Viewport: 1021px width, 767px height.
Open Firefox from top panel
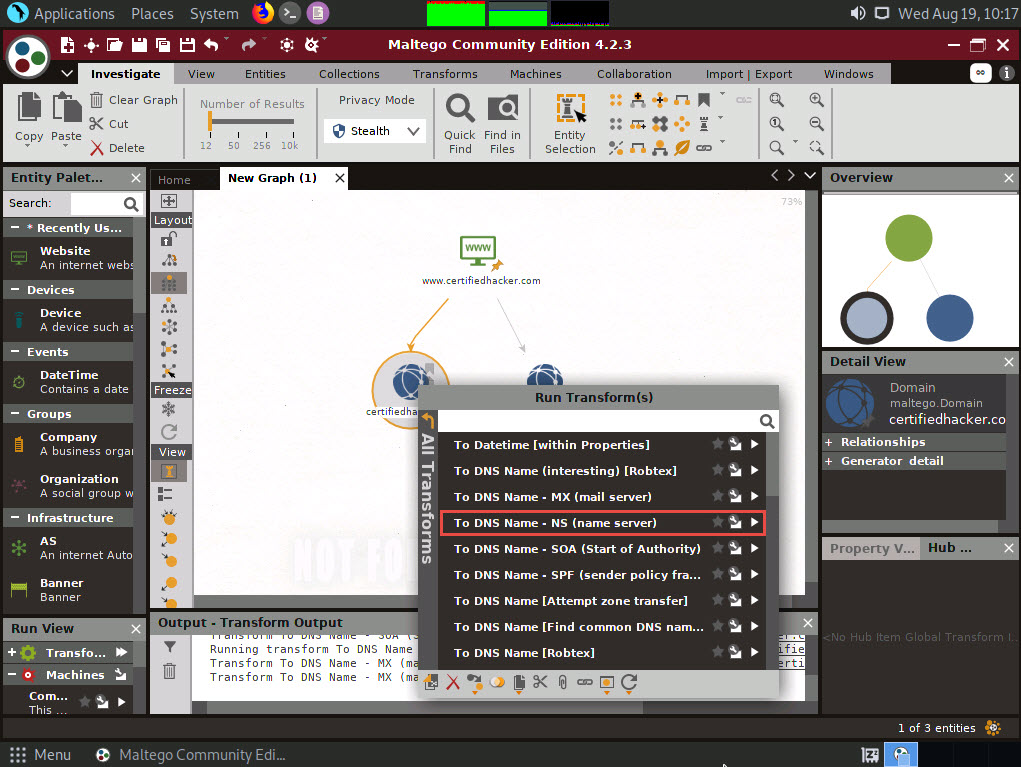click(262, 13)
